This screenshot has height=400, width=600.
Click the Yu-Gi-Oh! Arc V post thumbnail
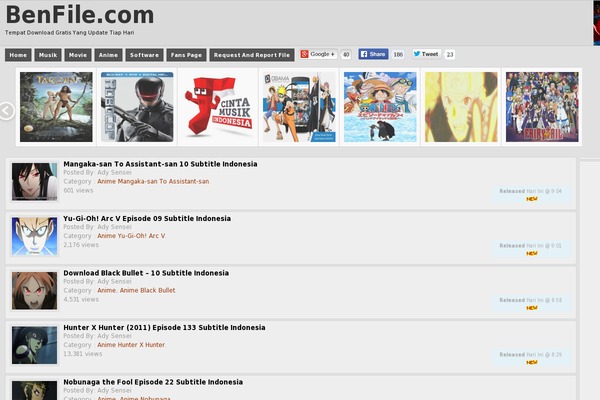click(34, 236)
